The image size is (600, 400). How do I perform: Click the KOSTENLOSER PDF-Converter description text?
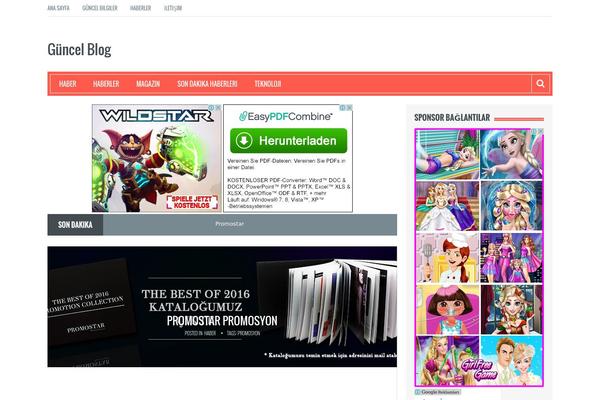[x=289, y=193]
